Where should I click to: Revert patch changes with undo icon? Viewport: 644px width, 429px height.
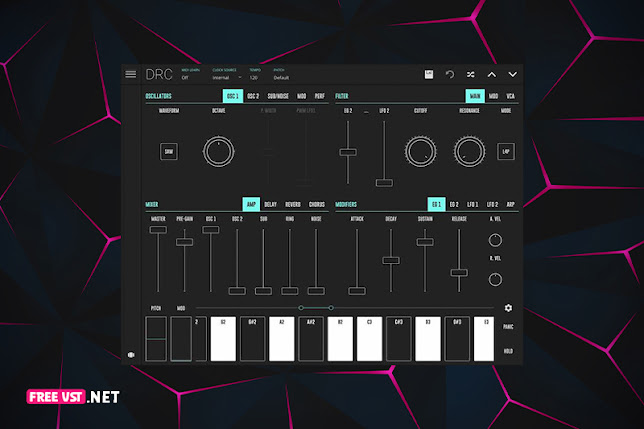click(450, 74)
